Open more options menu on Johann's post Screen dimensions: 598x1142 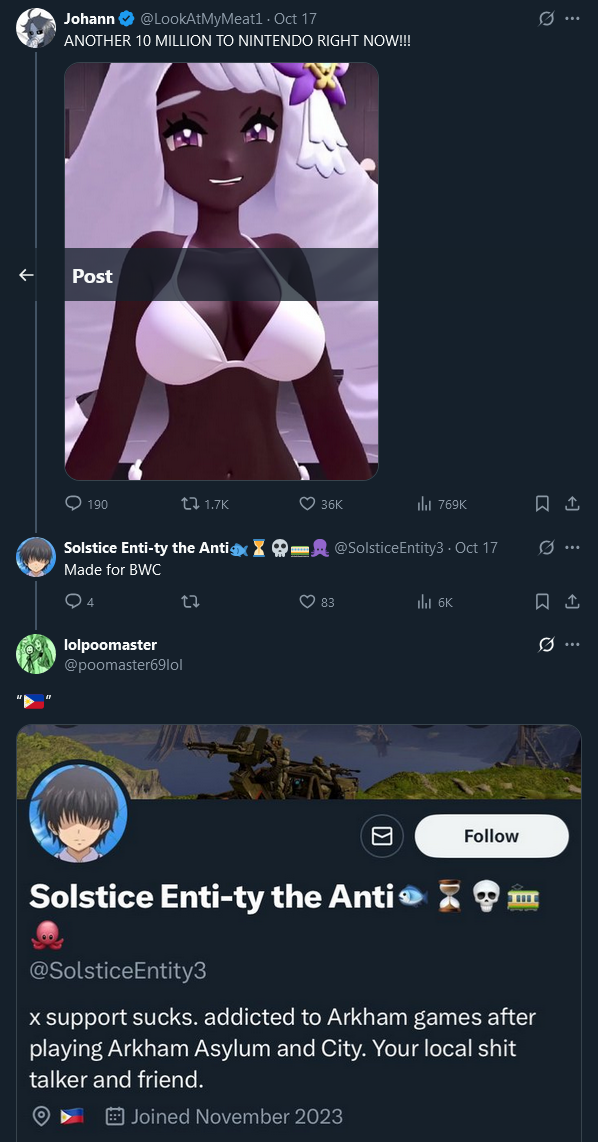(573, 19)
